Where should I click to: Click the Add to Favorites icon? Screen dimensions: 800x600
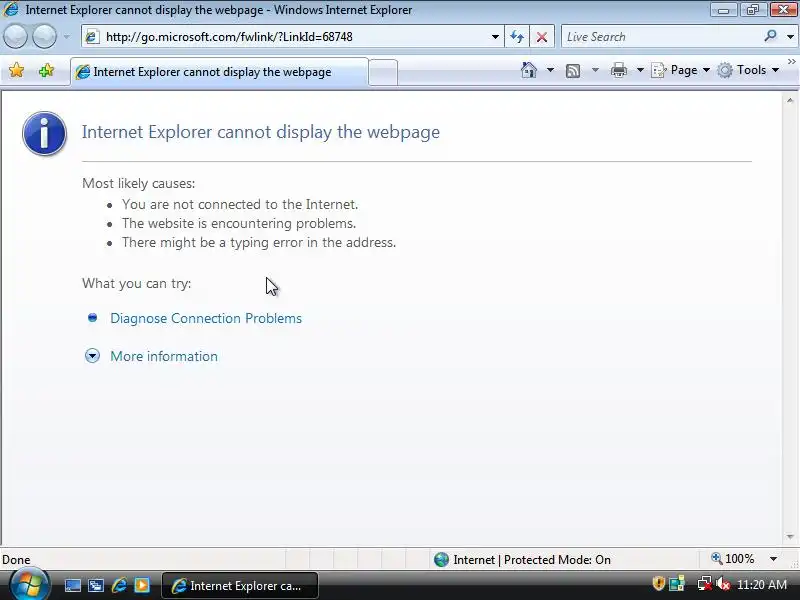tap(46, 70)
